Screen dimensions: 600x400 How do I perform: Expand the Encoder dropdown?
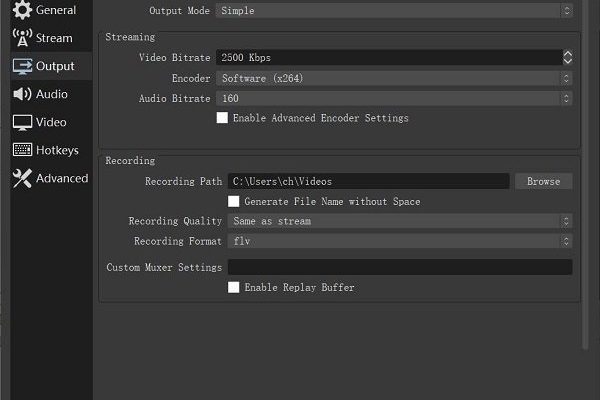395,78
